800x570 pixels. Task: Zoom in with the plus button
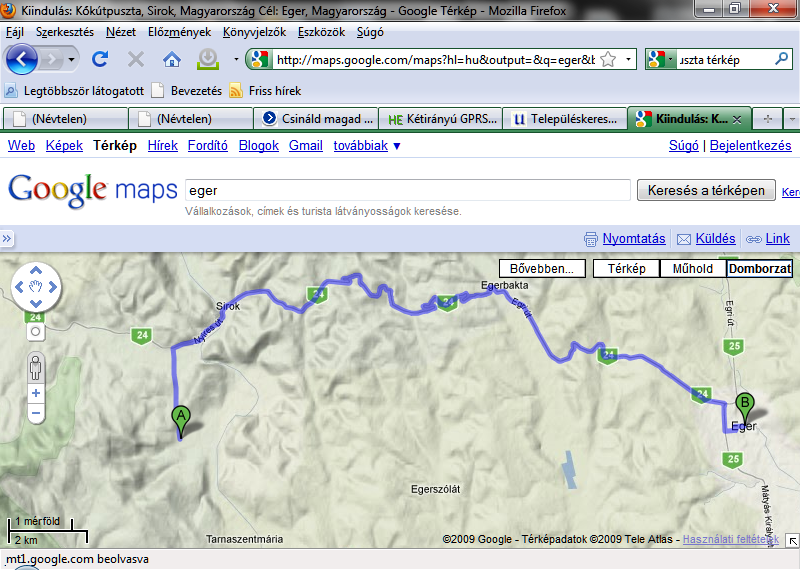(x=36, y=393)
